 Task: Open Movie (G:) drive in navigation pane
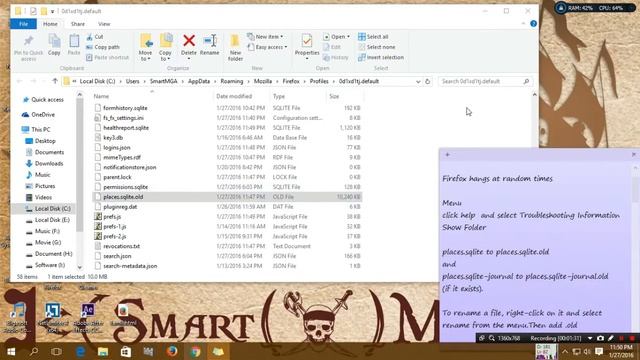(x=48, y=242)
